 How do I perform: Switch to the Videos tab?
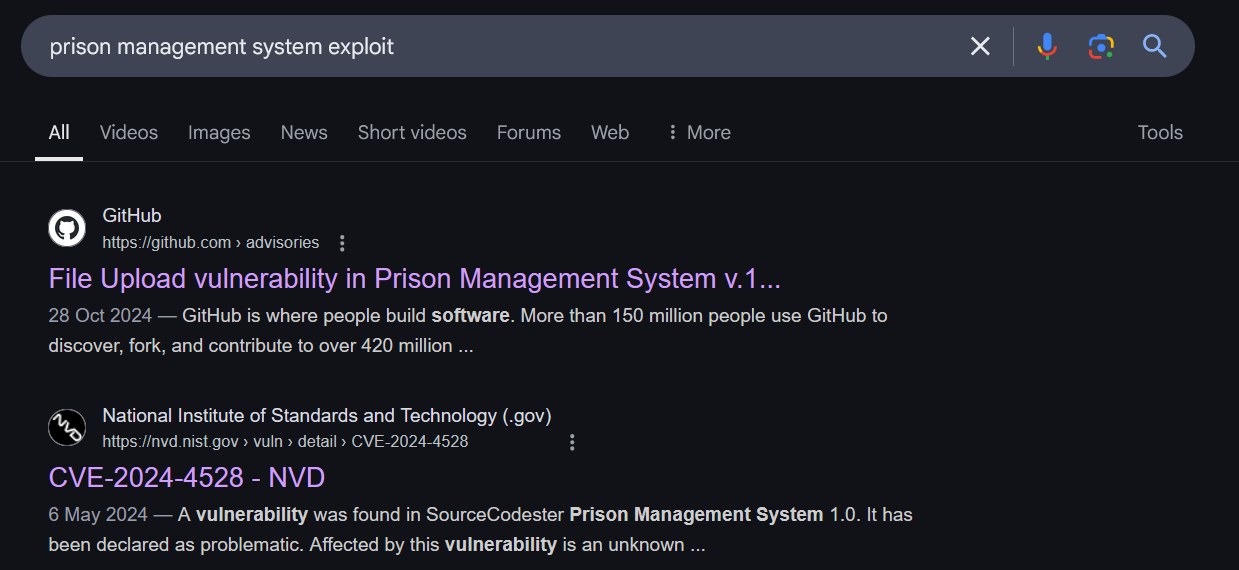tap(129, 132)
